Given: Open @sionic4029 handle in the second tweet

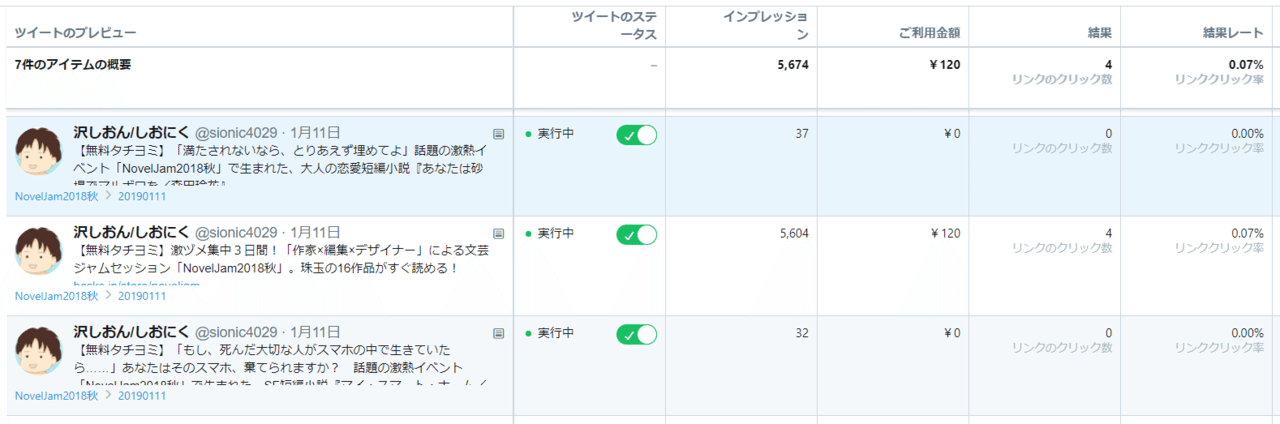Looking at the screenshot, I should click(236, 232).
